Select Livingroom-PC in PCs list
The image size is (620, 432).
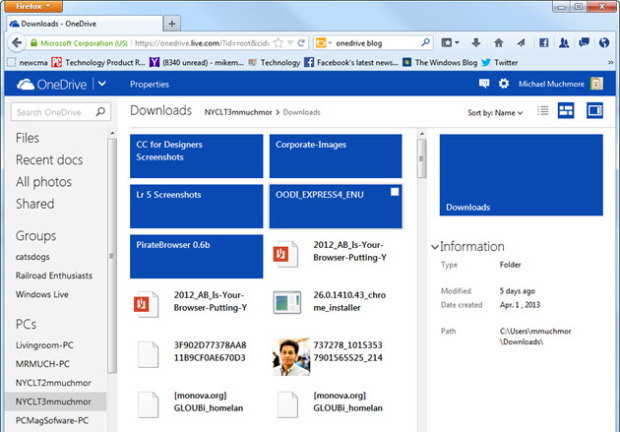[x=44, y=345]
